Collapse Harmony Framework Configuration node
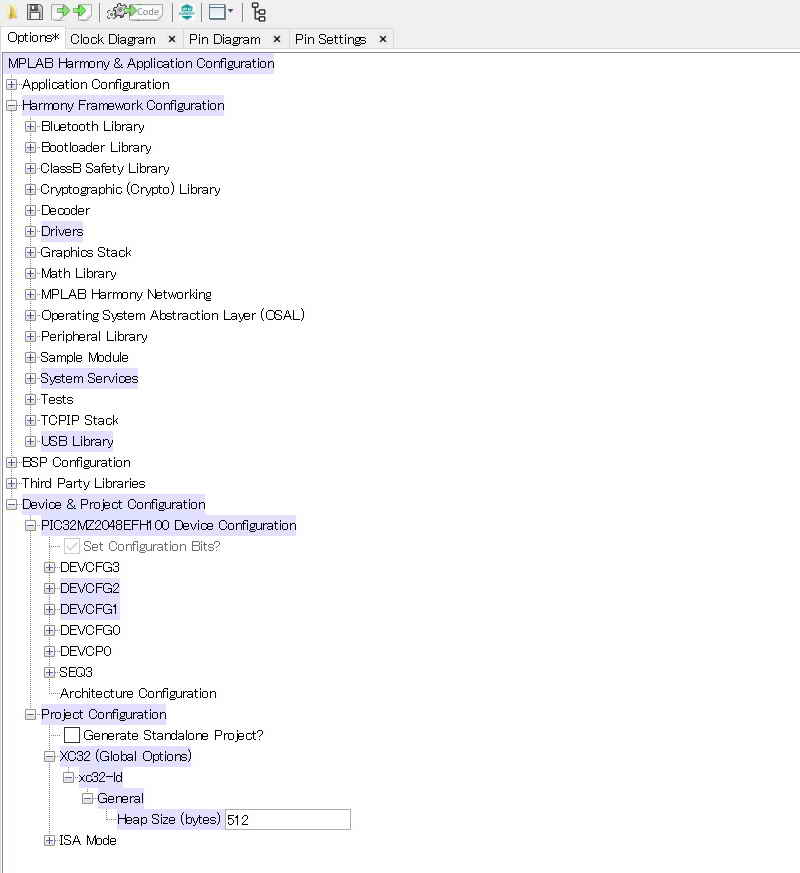800x873 pixels. pos(12,106)
